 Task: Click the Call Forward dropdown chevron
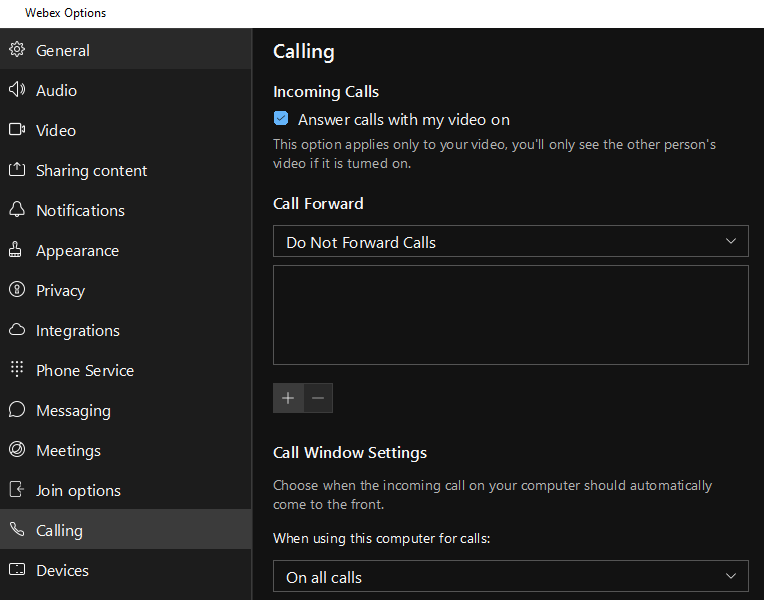click(730, 241)
